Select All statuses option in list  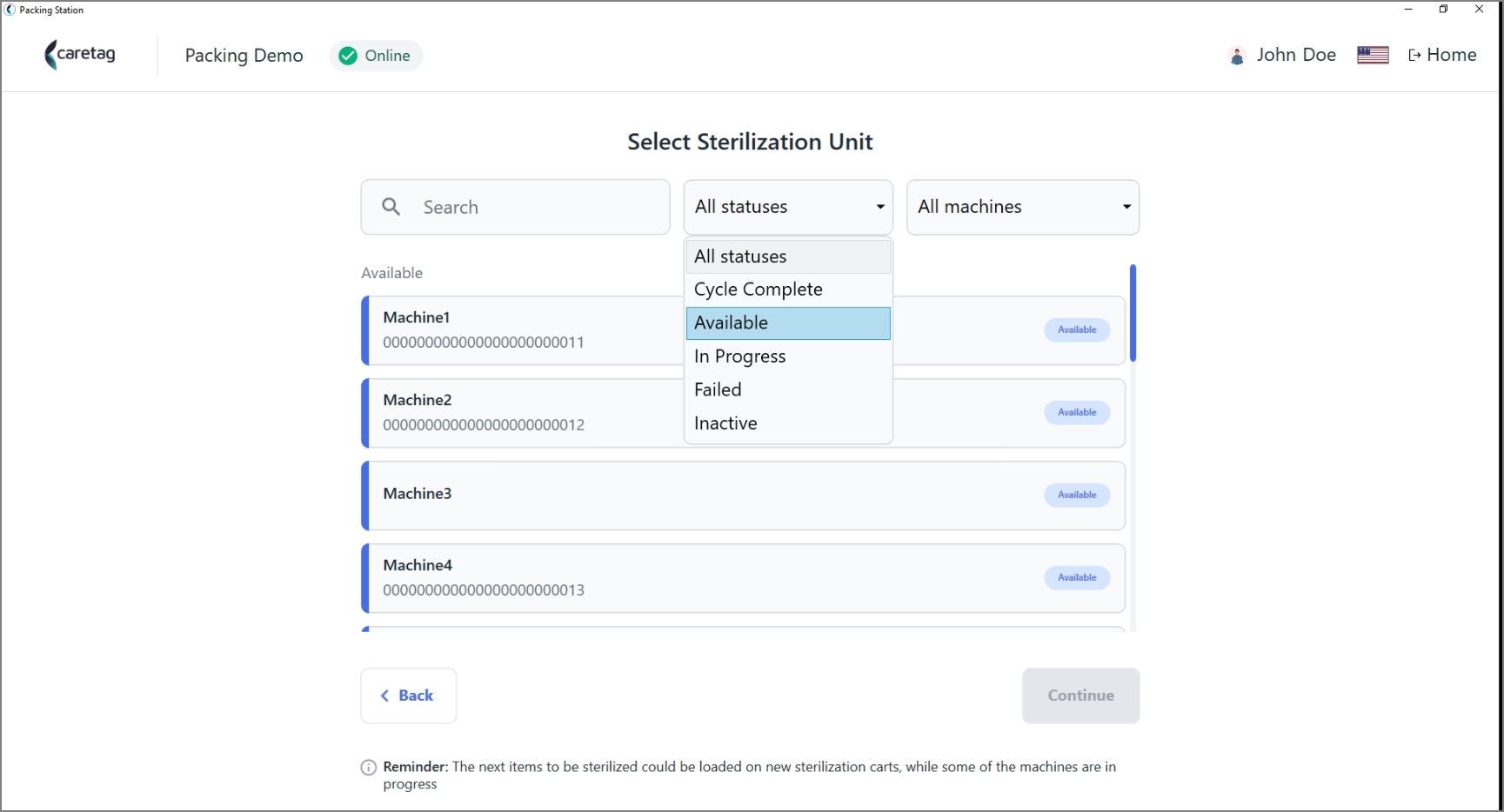click(788, 256)
